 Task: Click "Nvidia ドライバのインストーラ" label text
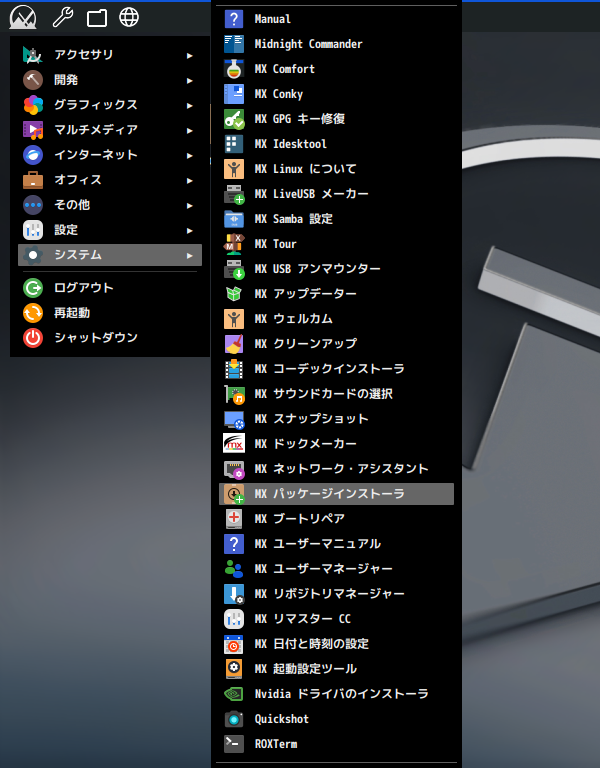tap(341, 694)
